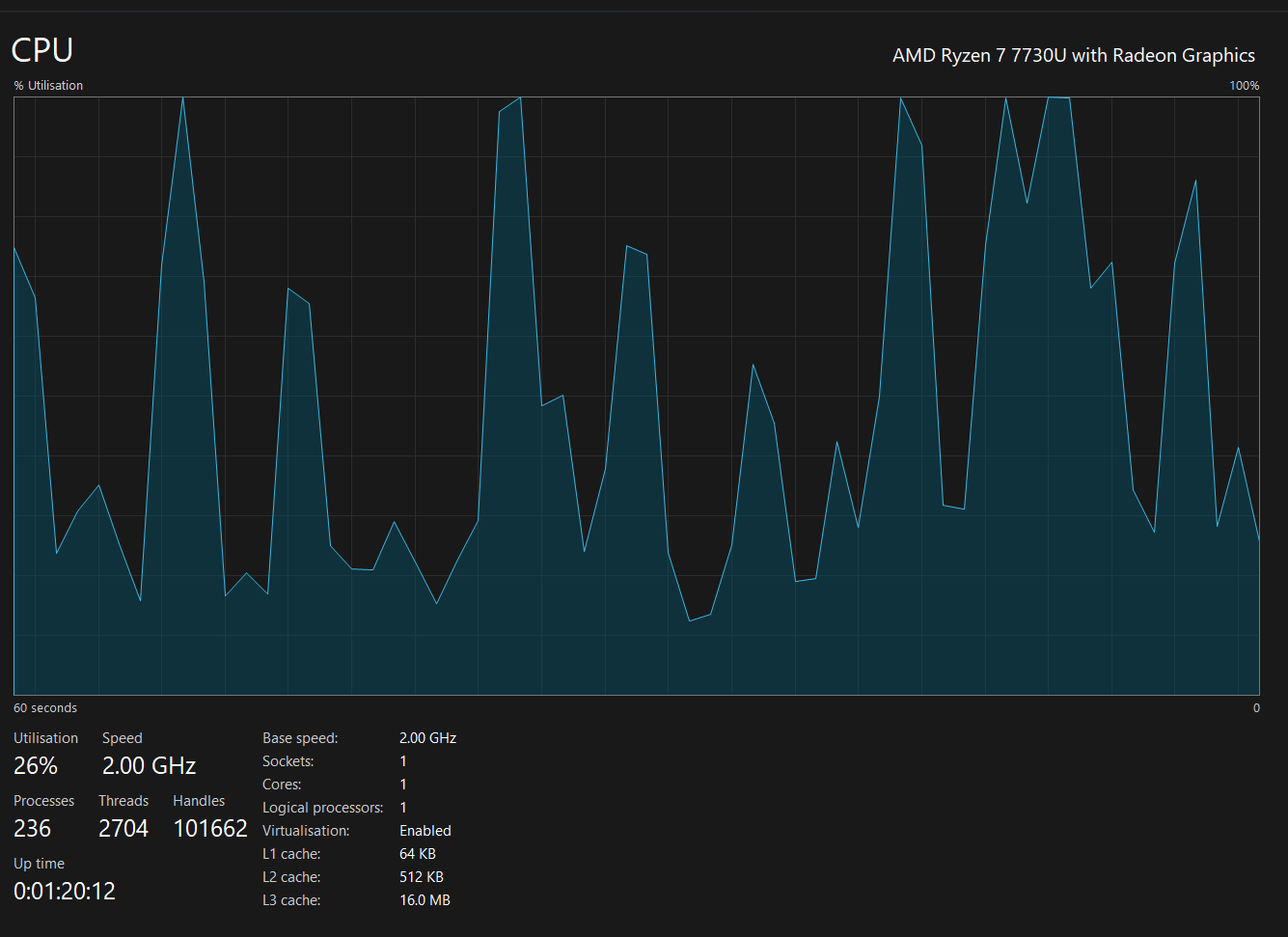Click the Speed stat label

point(123,737)
